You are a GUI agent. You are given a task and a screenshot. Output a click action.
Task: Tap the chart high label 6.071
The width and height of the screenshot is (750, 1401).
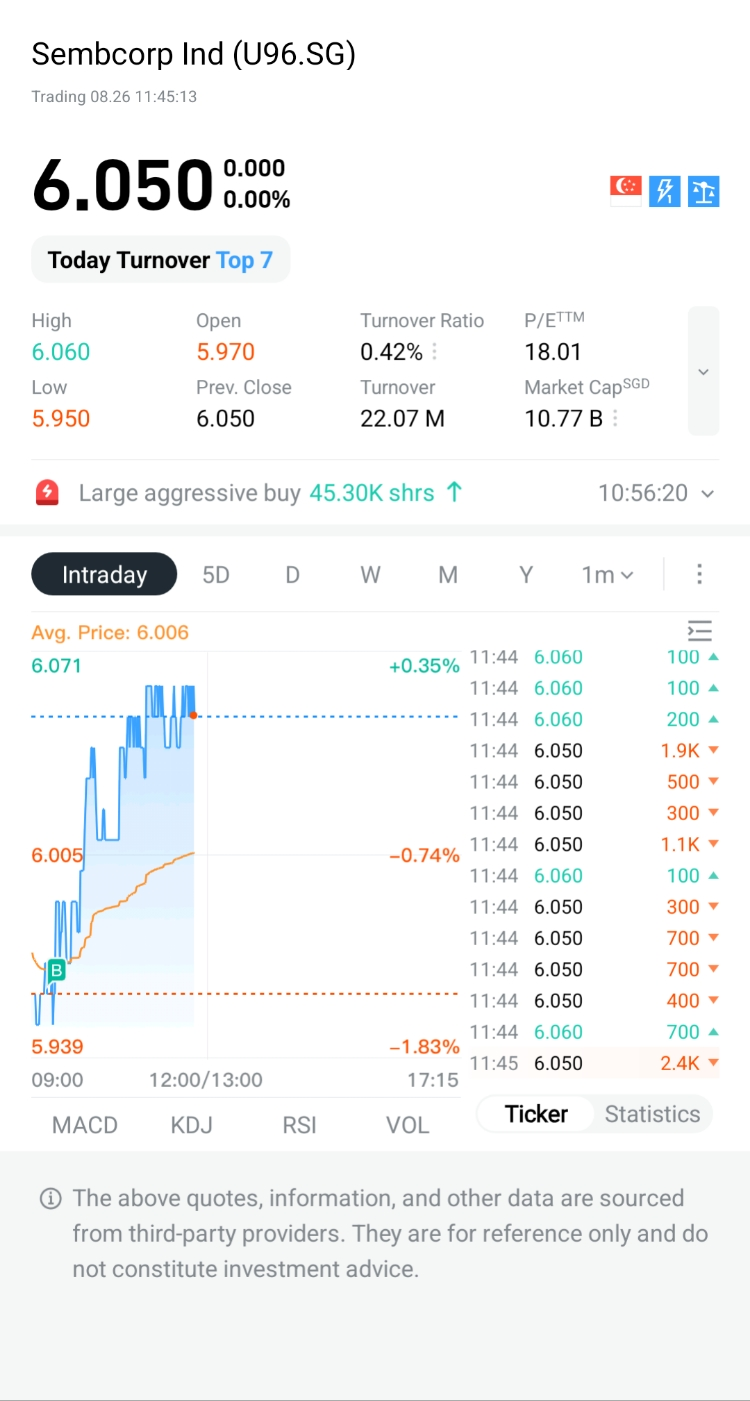point(56,665)
